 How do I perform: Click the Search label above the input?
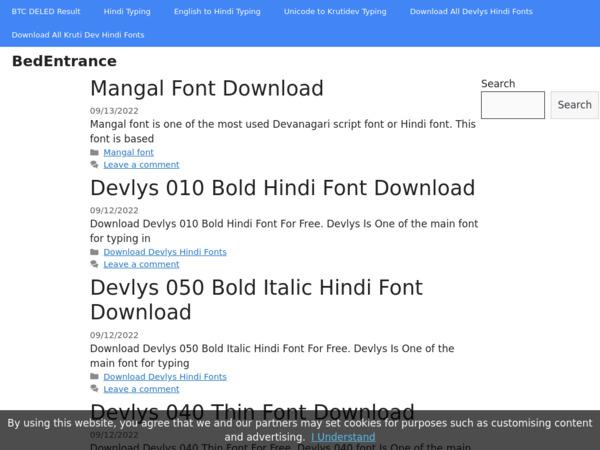[x=498, y=84]
